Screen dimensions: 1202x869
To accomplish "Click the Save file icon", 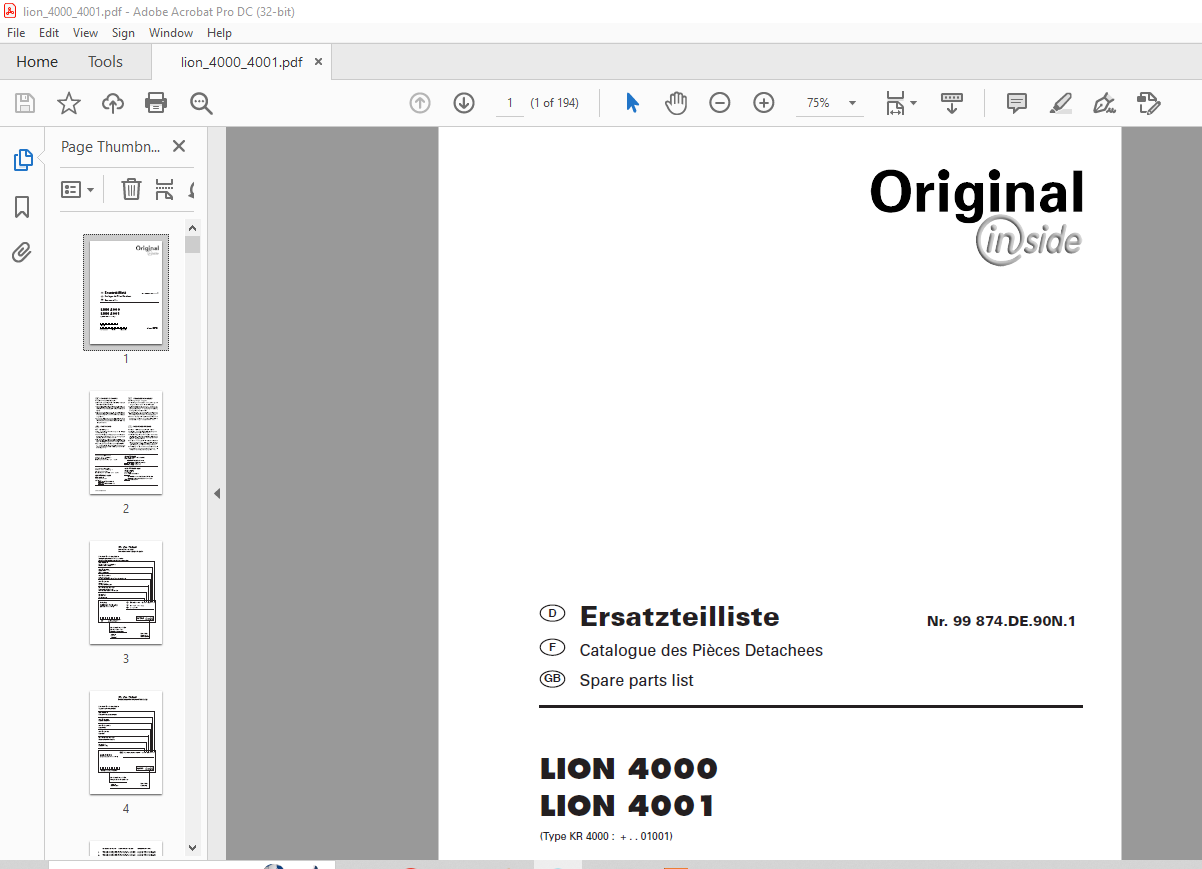I will [x=25, y=103].
